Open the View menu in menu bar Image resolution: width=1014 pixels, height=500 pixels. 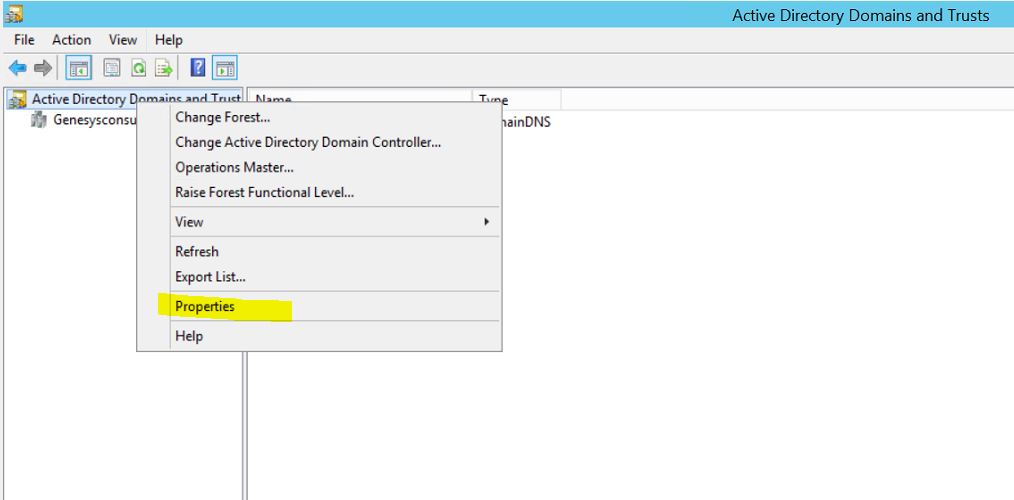tap(123, 40)
